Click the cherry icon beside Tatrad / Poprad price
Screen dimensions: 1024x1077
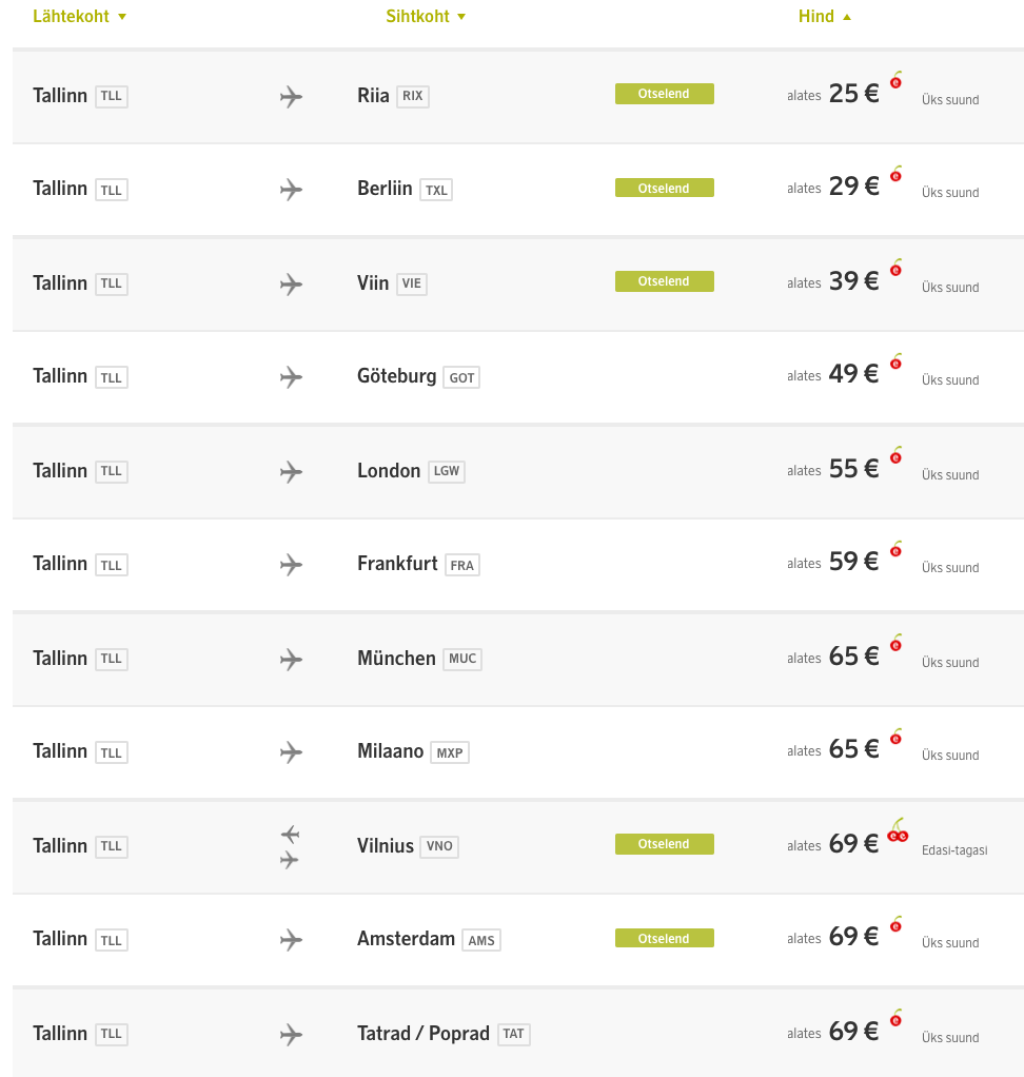point(896,1019)
